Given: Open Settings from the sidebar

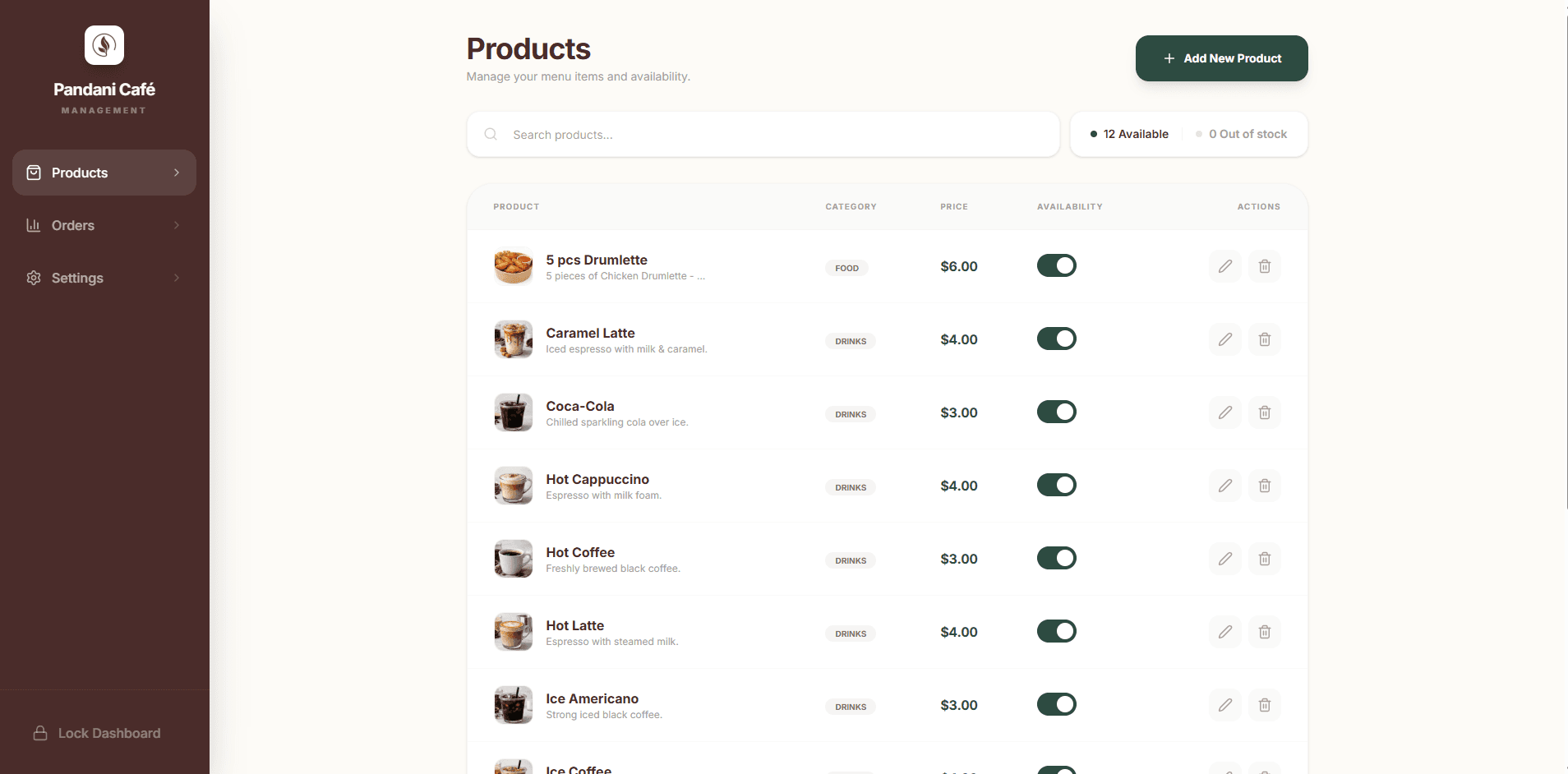Looking at the screenshot, I should coord(104,278).
